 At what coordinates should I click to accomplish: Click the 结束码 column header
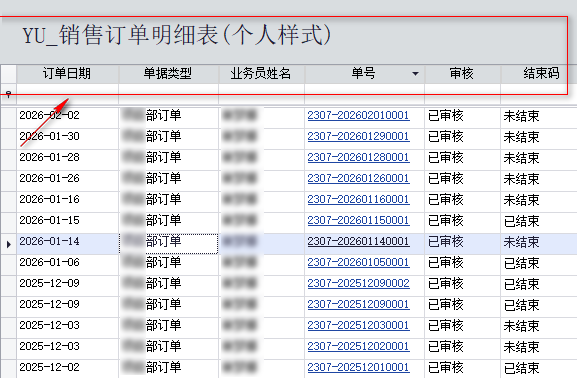click(541, 74)
